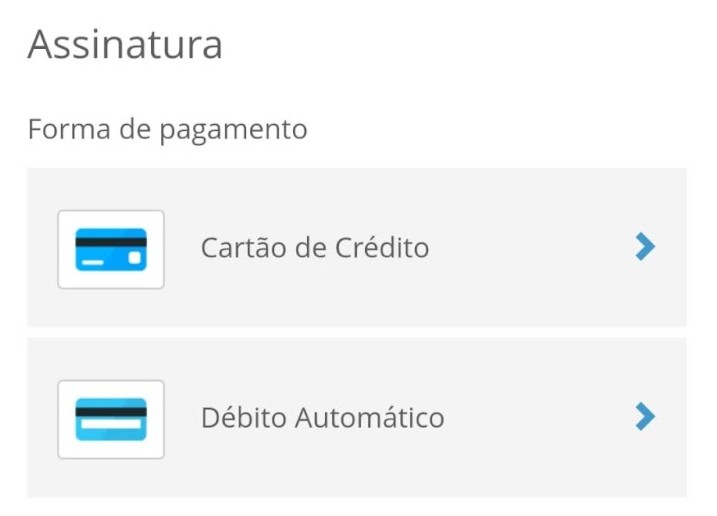Click the small chip on credit card icon
717x516 pixels.
[x=134, y=258]
